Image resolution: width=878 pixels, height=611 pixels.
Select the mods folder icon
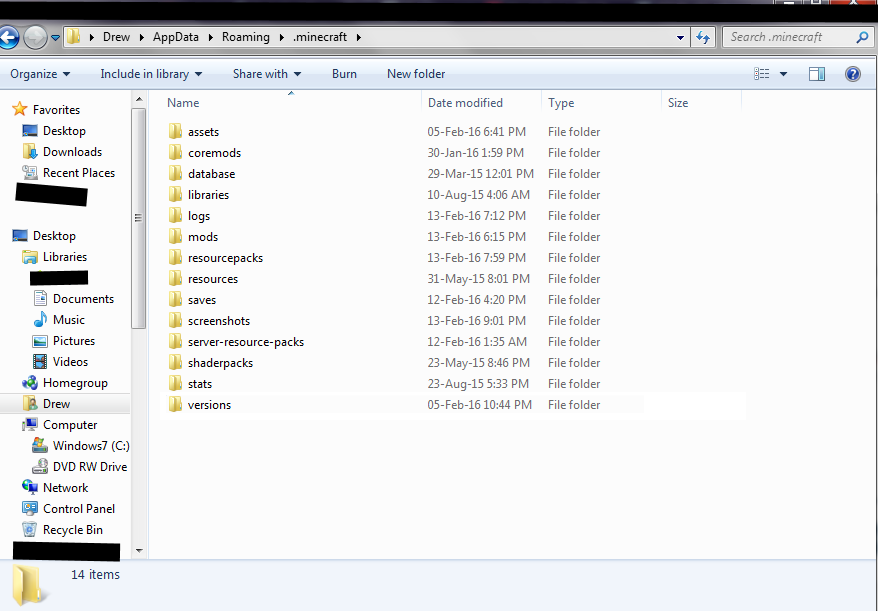175,236
